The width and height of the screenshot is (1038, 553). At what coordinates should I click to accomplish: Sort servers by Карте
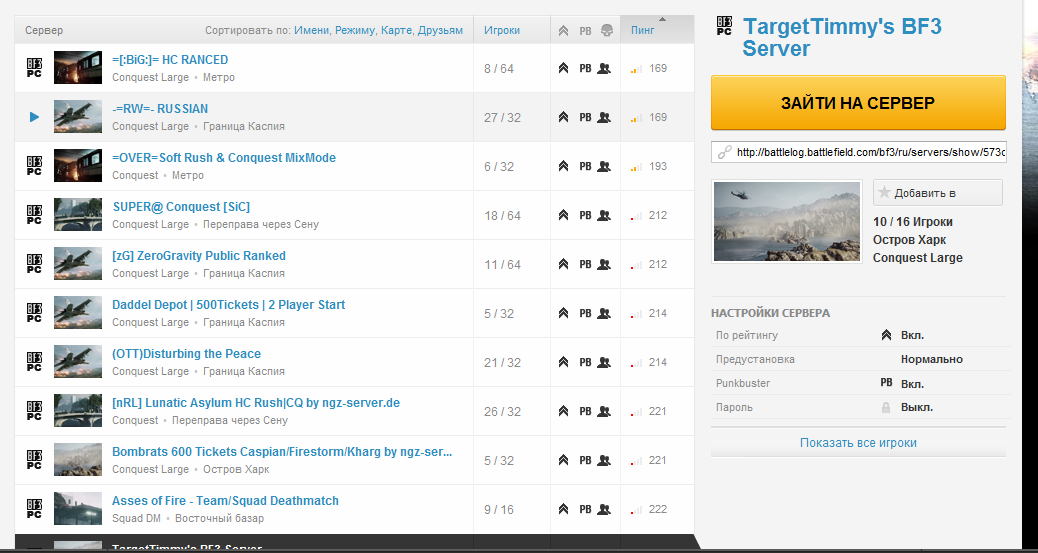pyautogui.click(x=397, y=30)
